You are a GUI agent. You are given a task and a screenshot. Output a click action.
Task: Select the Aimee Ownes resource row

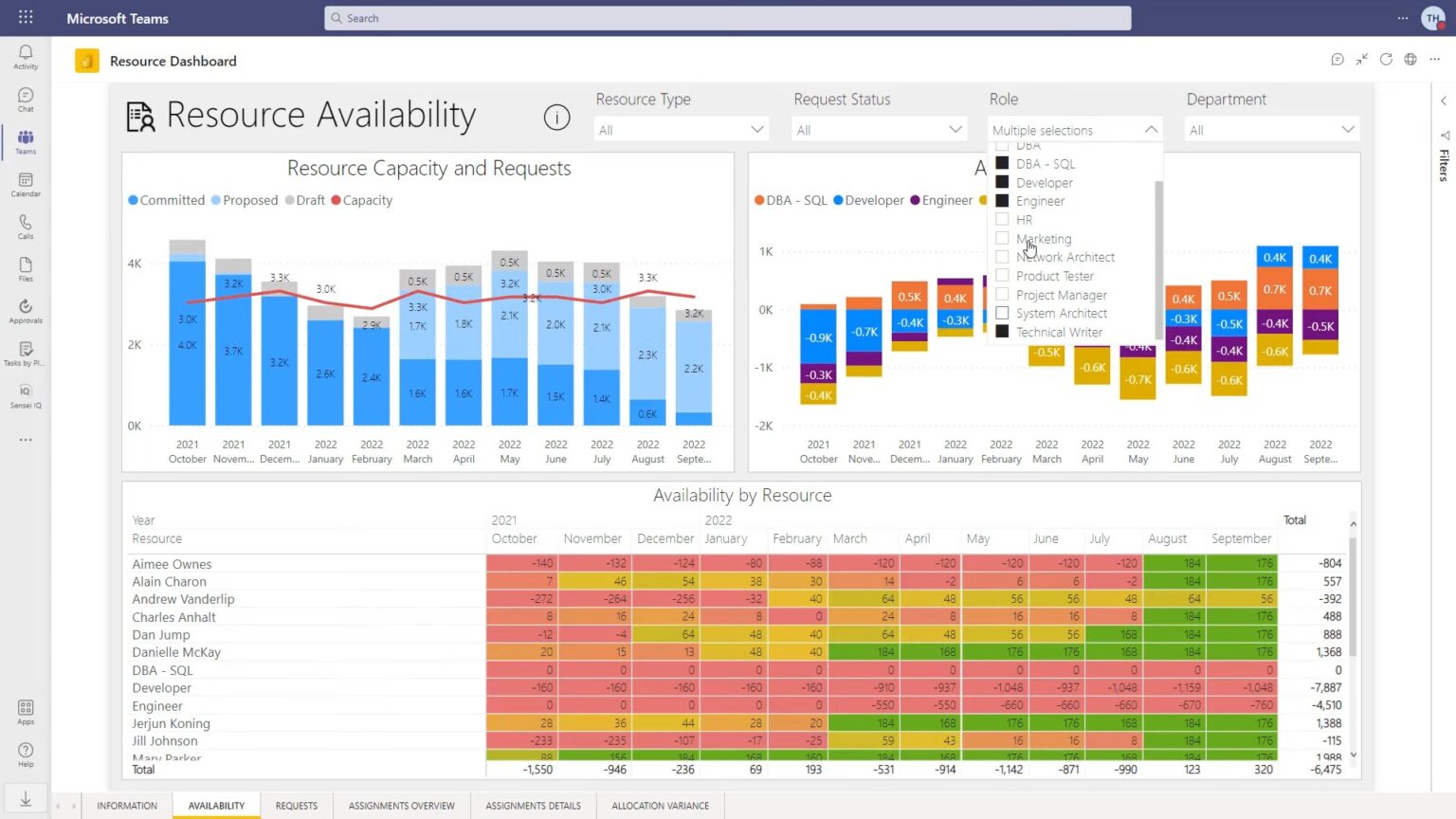coord(172,564)
